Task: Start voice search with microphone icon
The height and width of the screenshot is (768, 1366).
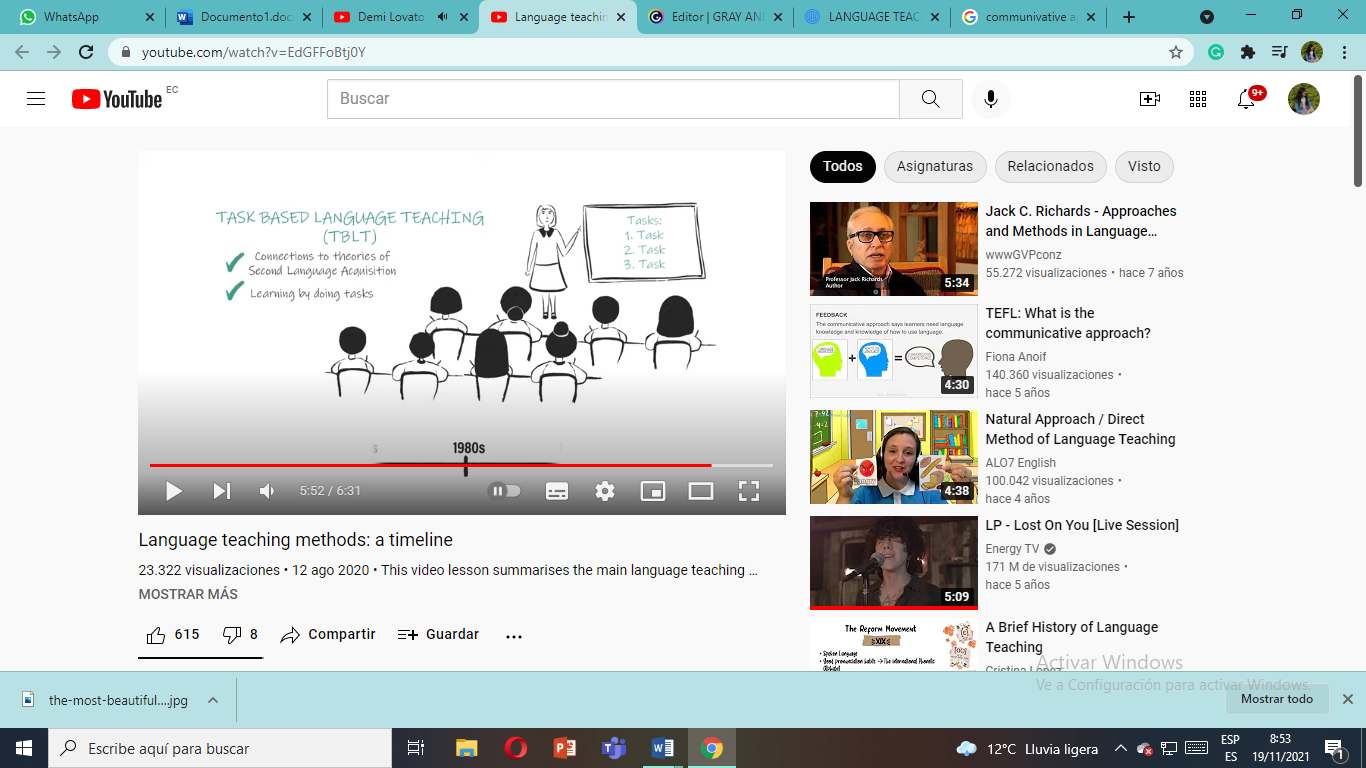Action: tap(990, 99)
